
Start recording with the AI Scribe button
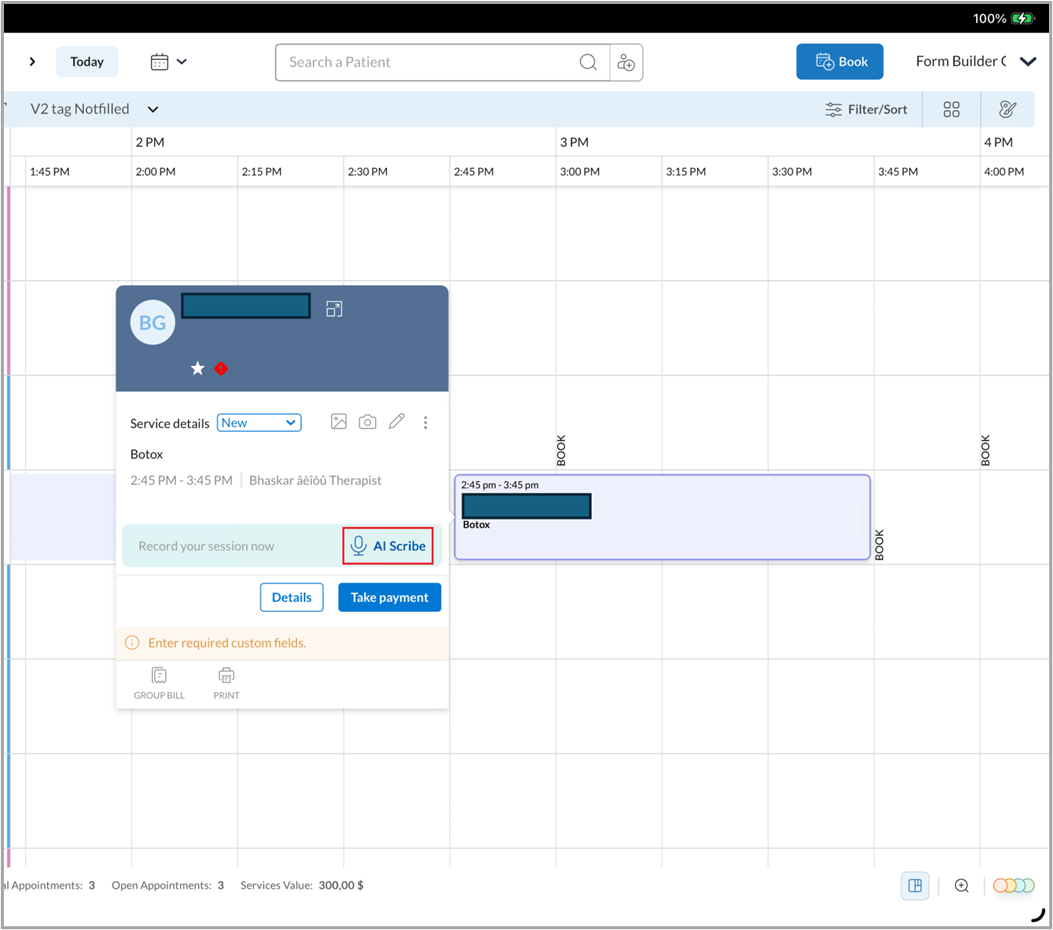(x=388, y=546)
